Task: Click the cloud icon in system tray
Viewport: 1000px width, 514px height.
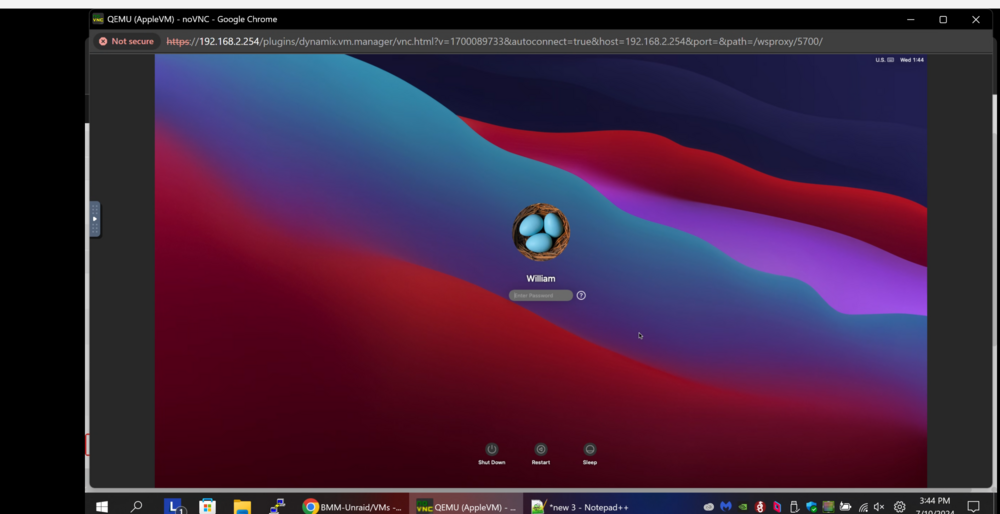Action: pos(709,507)
